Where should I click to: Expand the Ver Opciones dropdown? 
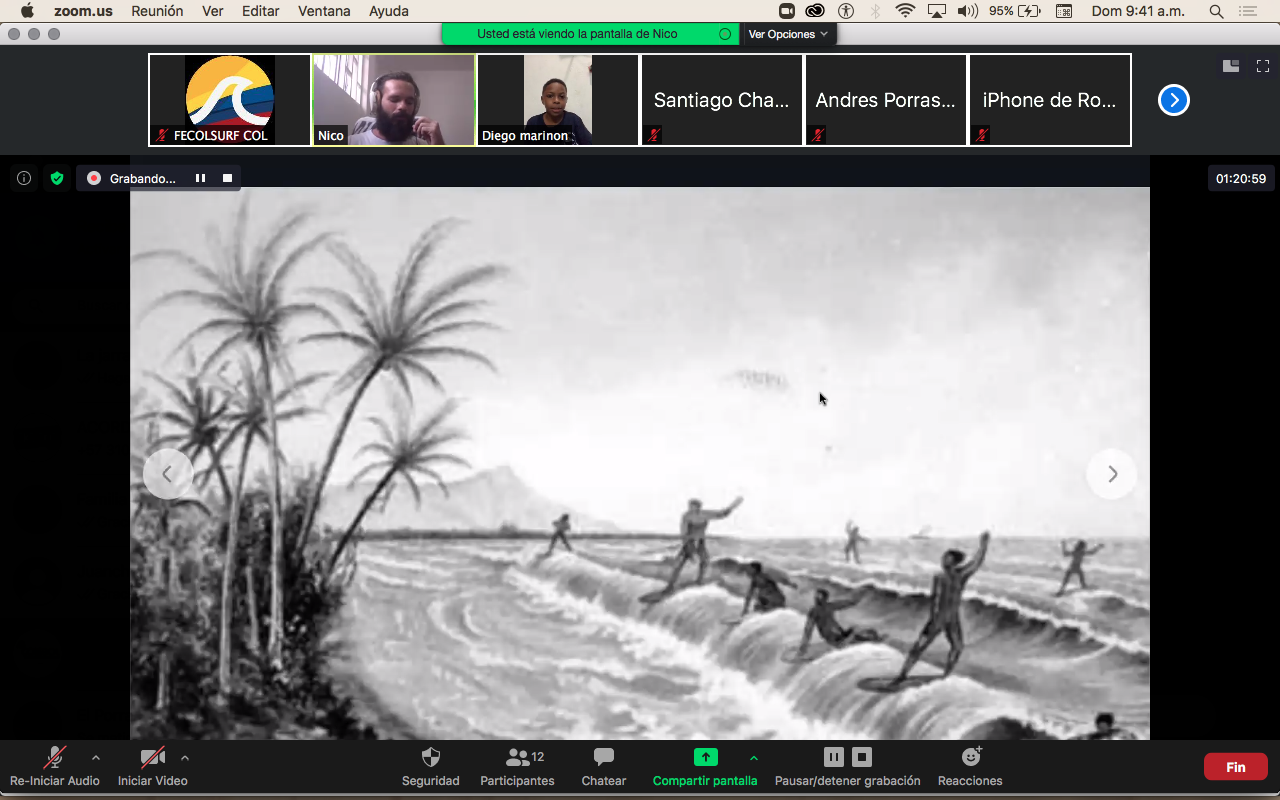788,34
